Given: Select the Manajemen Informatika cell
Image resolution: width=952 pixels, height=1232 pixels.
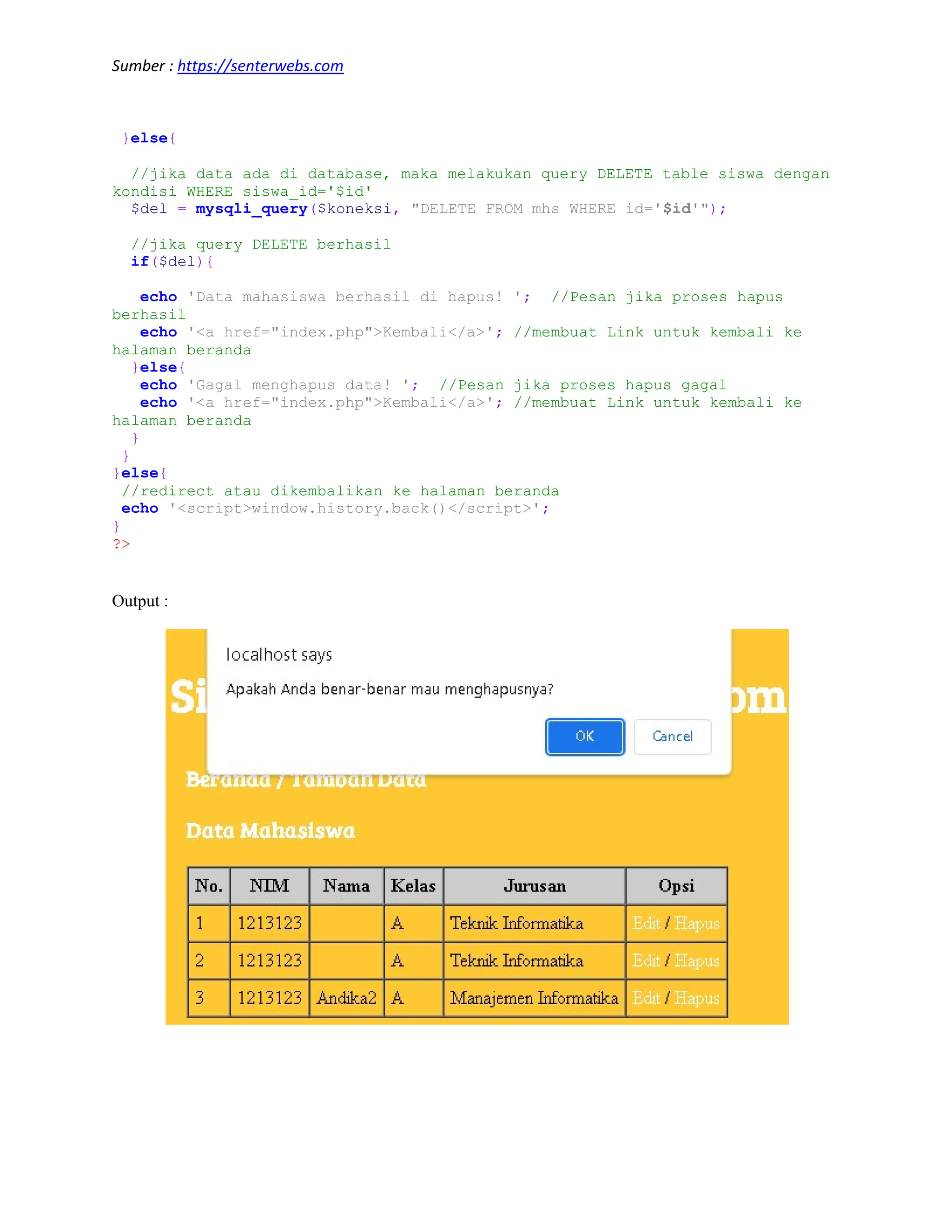Looking at the screenshot, I should (x=534, y=997).
